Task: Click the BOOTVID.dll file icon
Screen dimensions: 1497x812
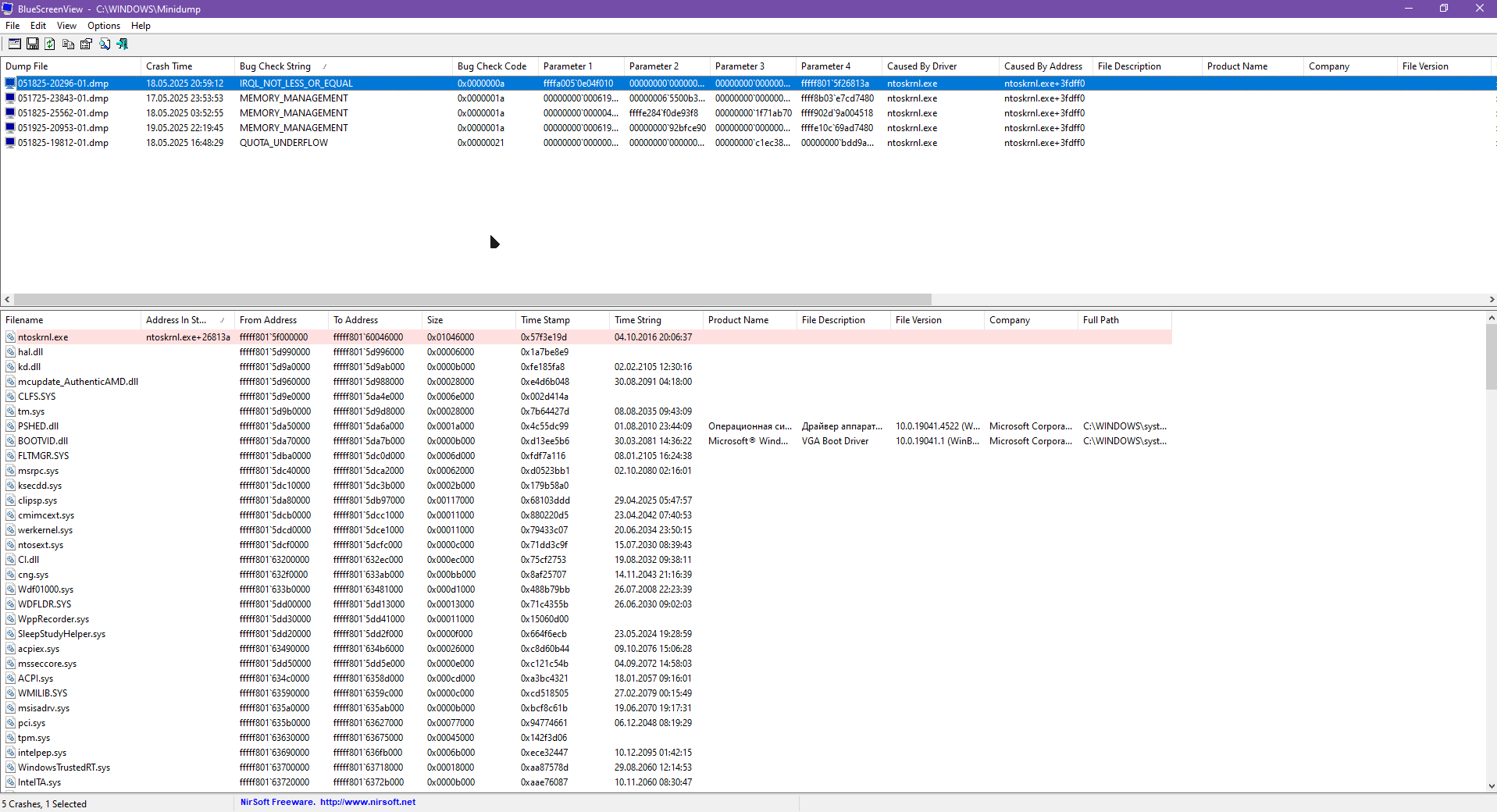Action: [x=11, y=441]
